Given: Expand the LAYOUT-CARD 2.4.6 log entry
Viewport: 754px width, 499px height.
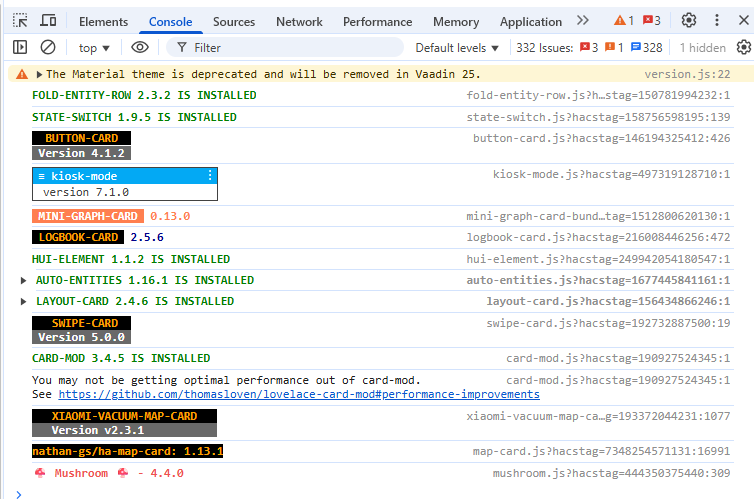Looking at the screenshot, I should (23, 301).
